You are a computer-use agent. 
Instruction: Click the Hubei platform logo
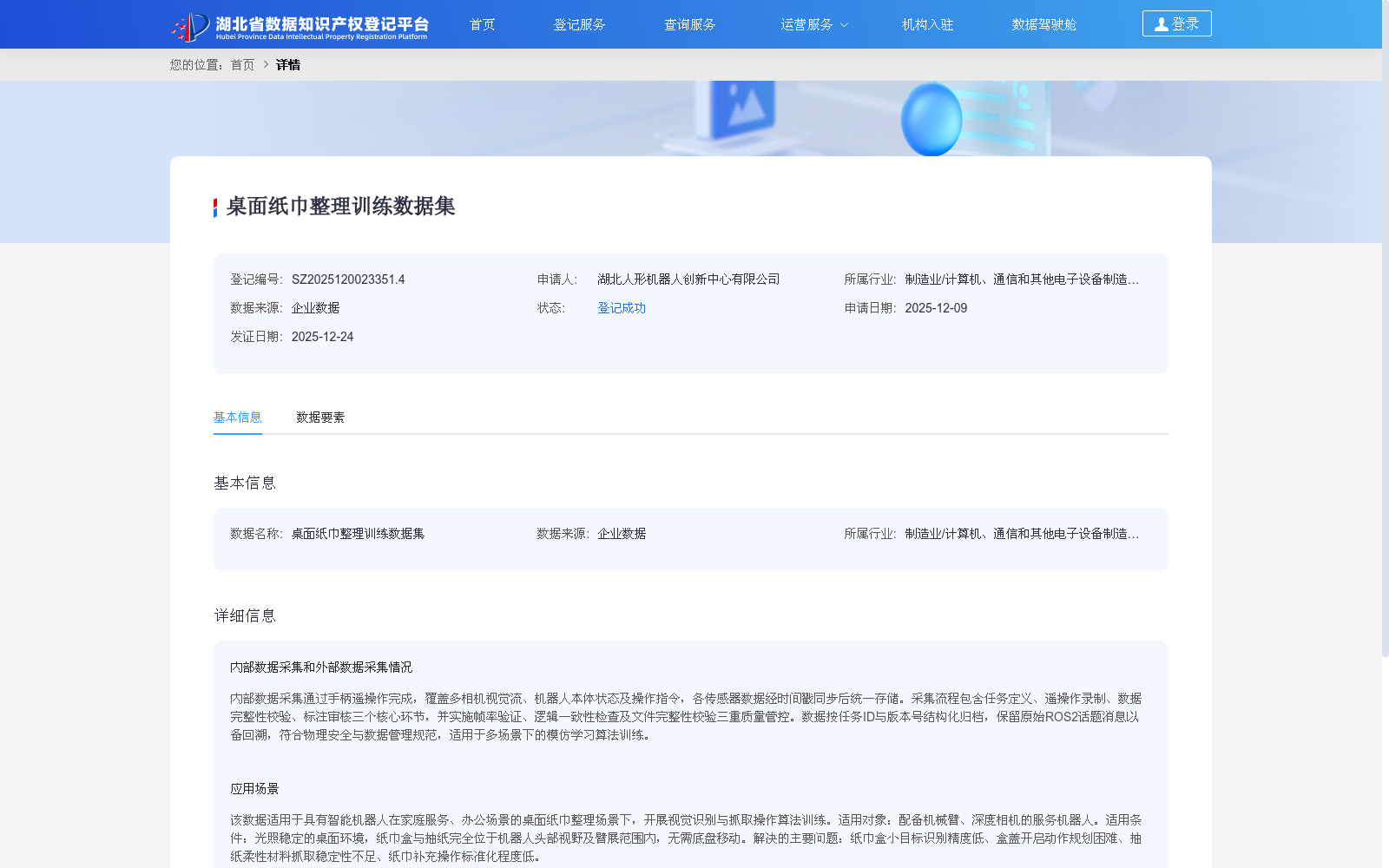point(299,26)
